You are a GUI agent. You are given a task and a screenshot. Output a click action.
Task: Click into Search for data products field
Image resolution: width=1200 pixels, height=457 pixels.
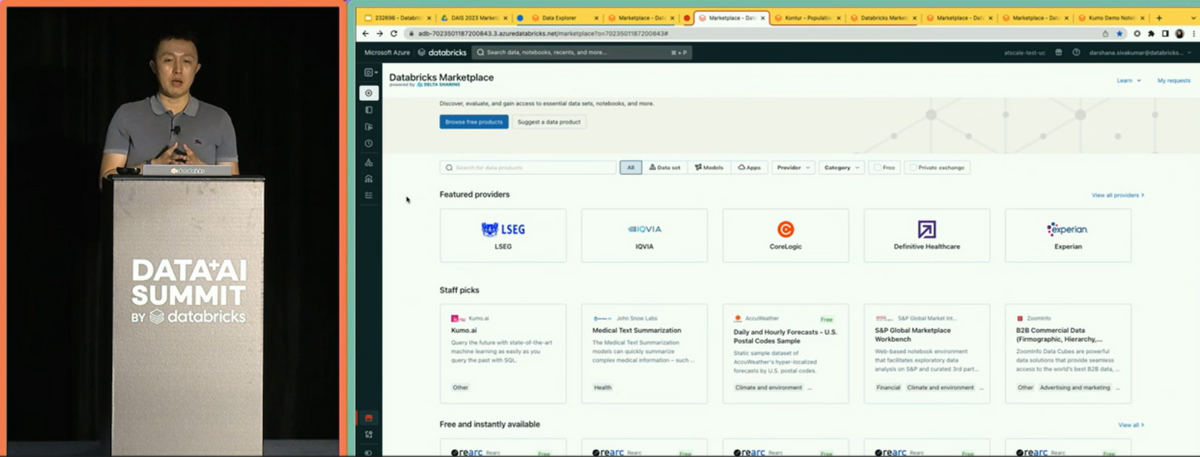click(528, 168)
